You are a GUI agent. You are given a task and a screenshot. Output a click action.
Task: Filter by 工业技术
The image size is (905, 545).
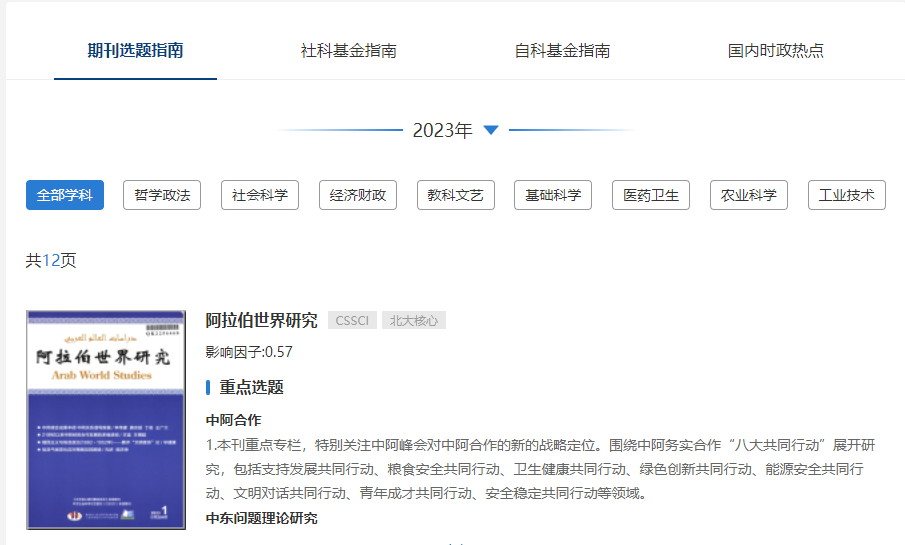click(x=847, y=195)
